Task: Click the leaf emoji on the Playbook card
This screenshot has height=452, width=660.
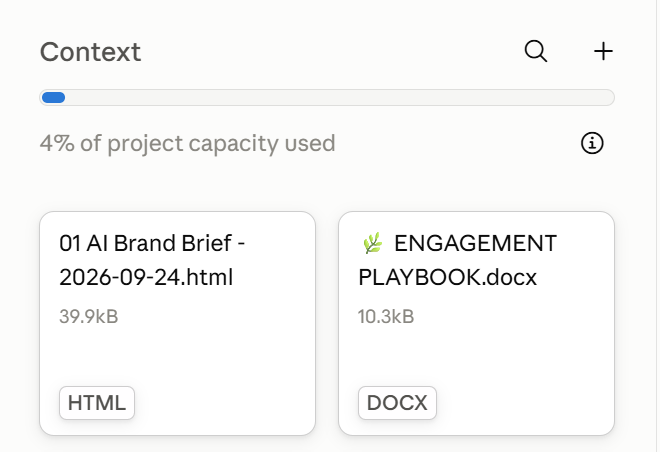Action: pos(373,243)
